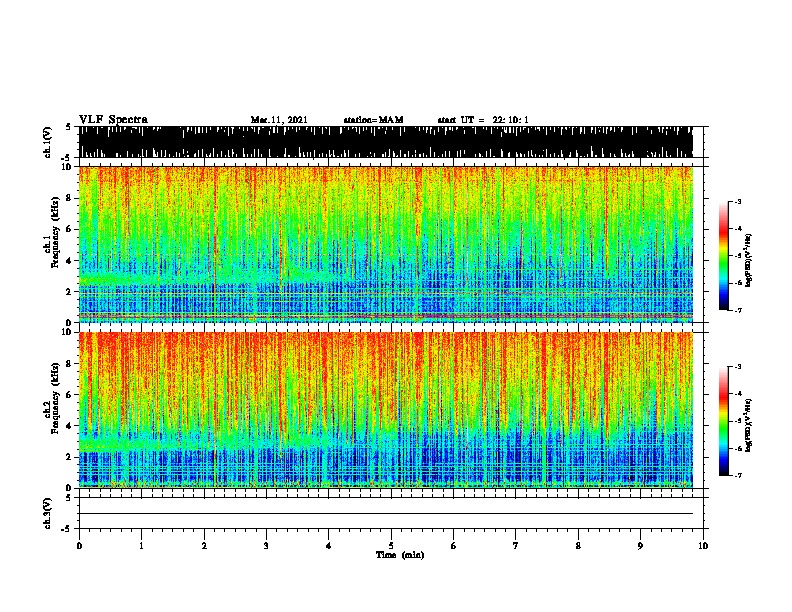Click inside the ch.2 spectrogram panel
Screen dimensions: 792x612
(386, 410)
